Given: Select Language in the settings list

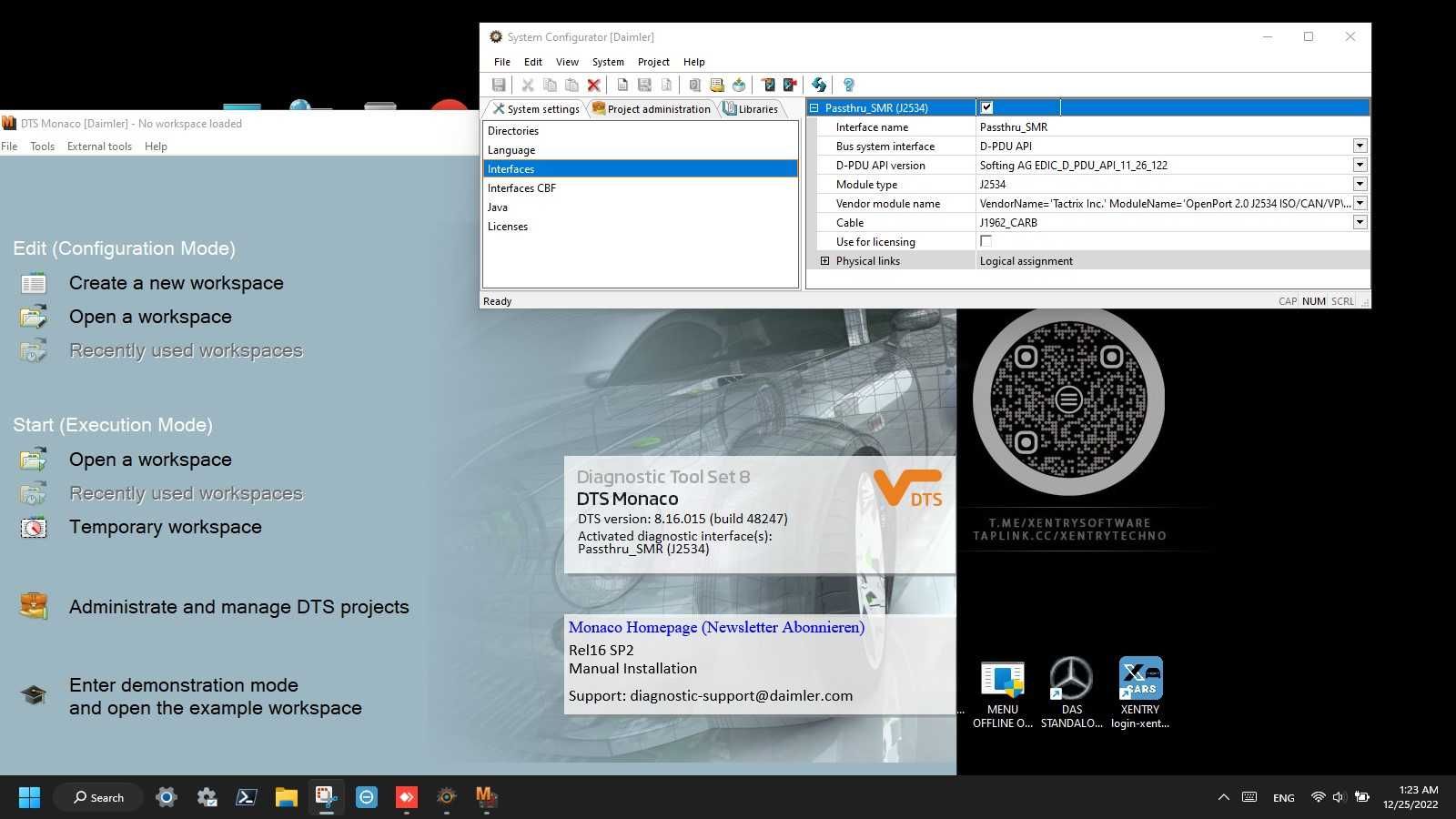Looking at the screenshot, I should pos(641,150).
